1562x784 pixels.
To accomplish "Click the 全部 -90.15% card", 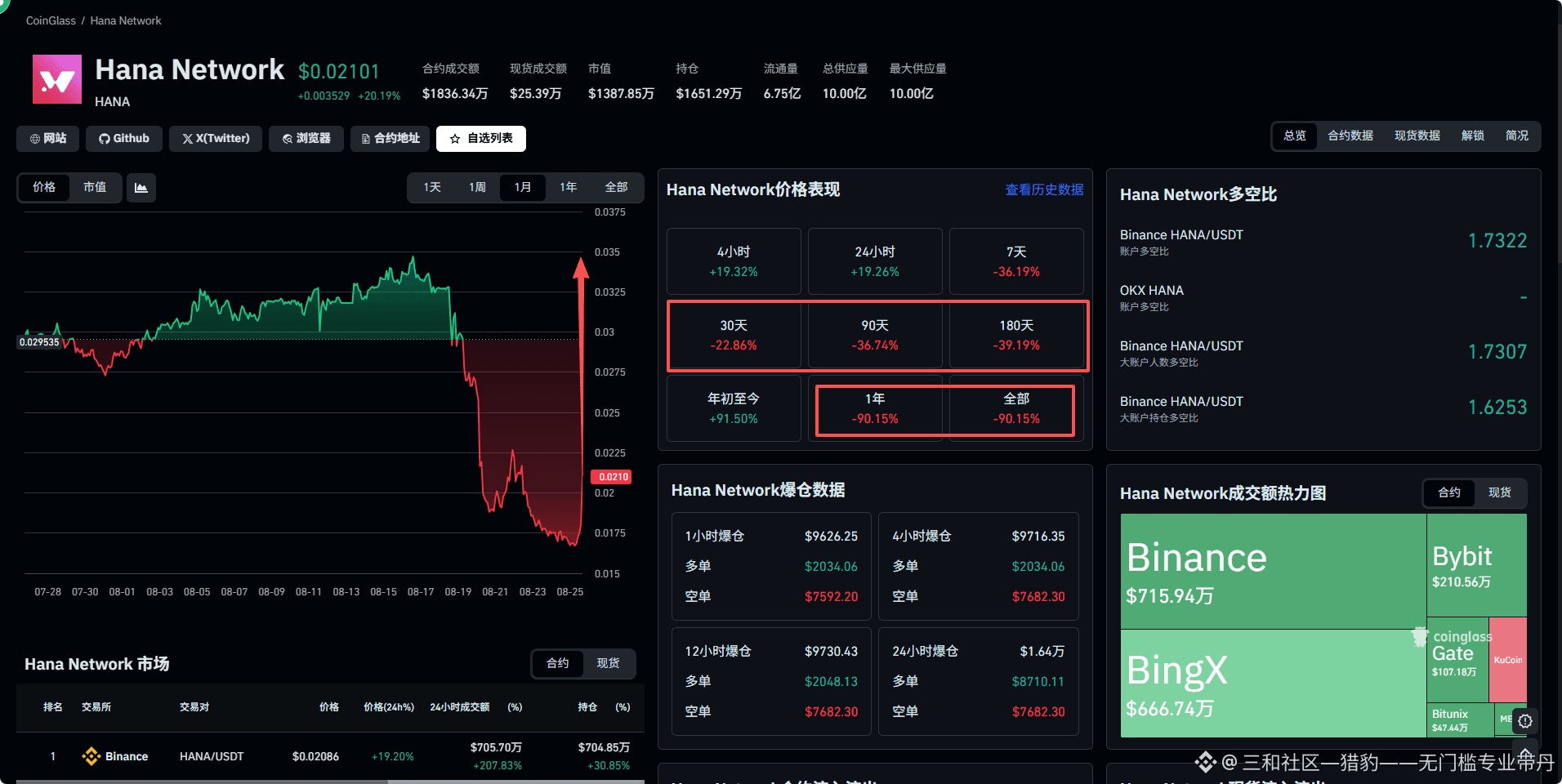I will pyautogui.click(x=1016, y=408).
